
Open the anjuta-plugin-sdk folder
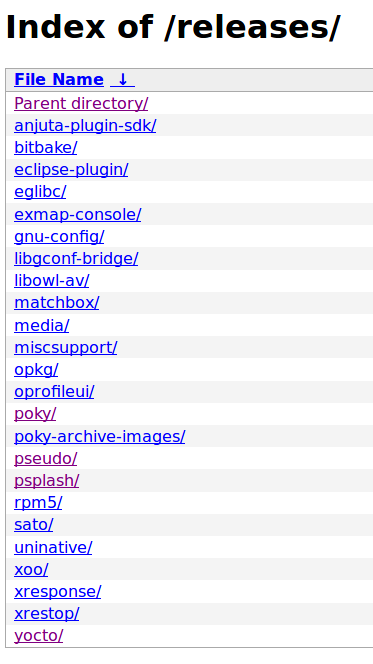click(85, 125)
